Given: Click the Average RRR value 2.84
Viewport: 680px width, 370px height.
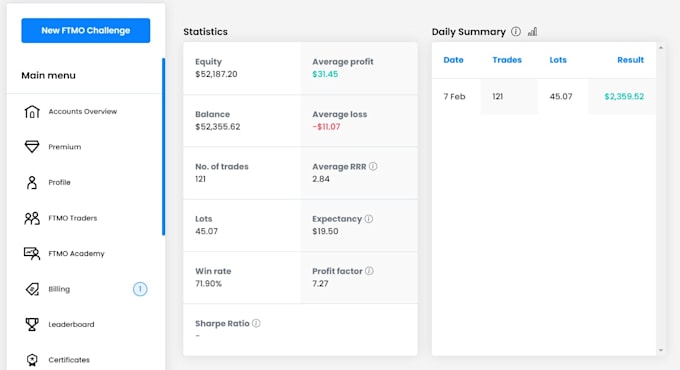Looking at the screenshot, I should [x=321, y=179].
